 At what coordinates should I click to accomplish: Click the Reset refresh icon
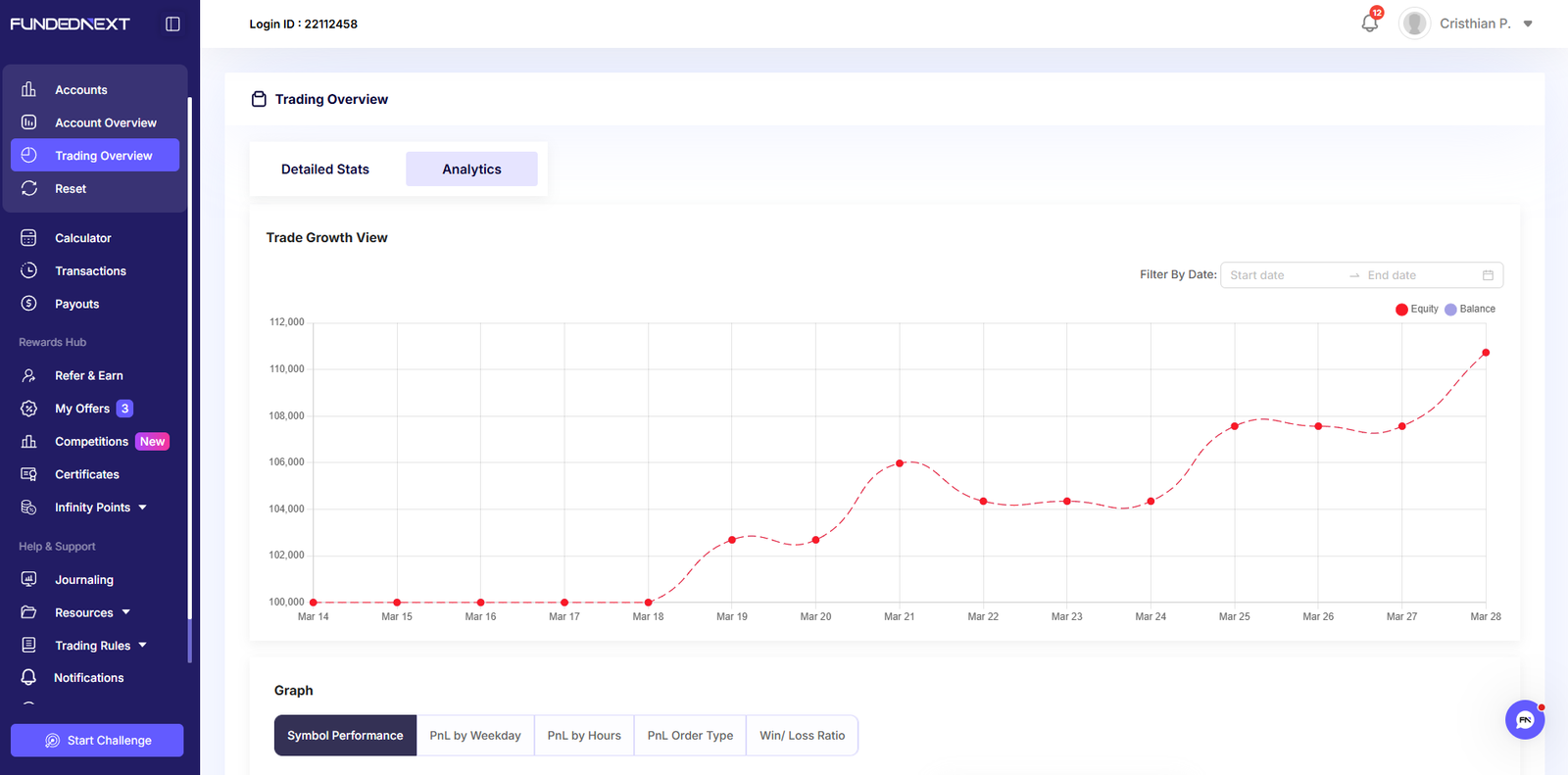pyautogui.click(x=28, y=188)
